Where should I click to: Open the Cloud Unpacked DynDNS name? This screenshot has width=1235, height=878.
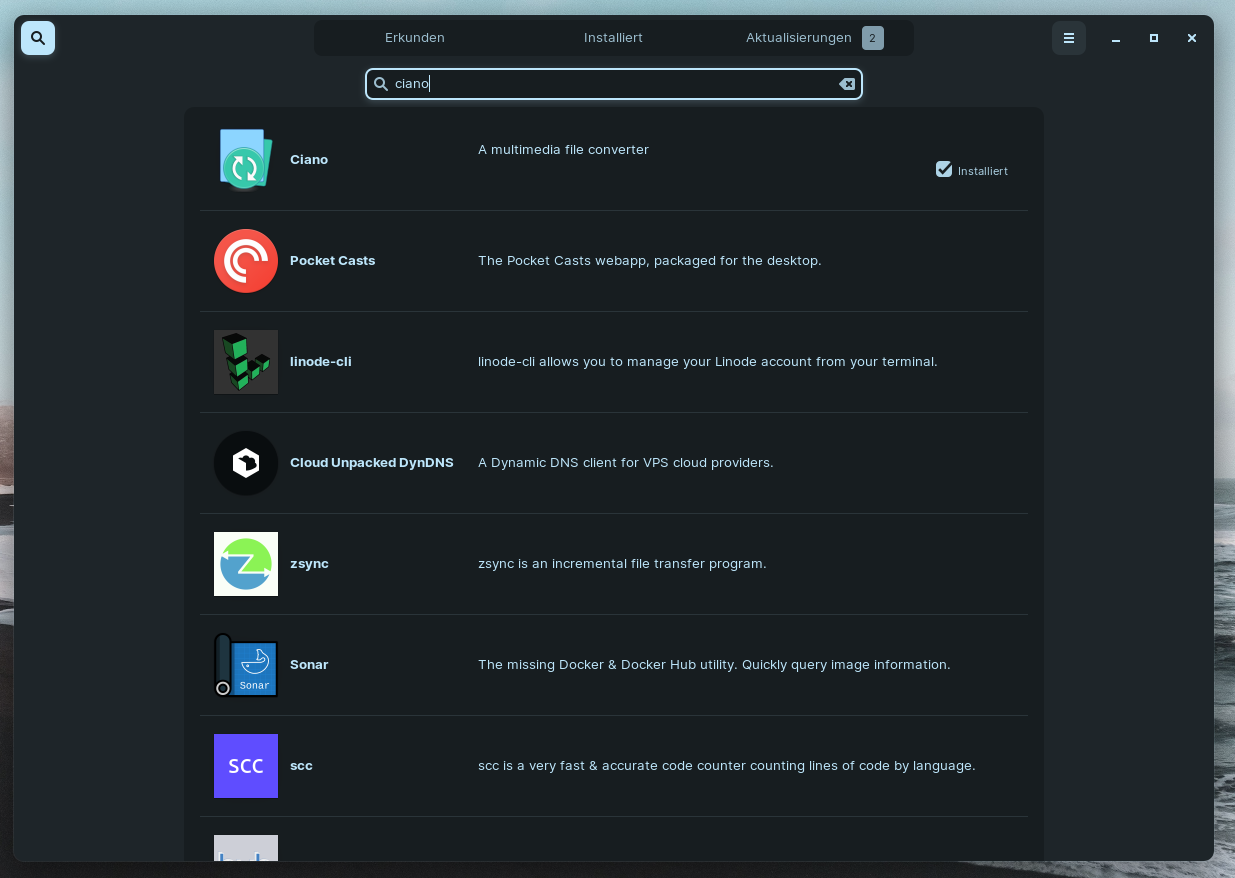click(372, 463)
